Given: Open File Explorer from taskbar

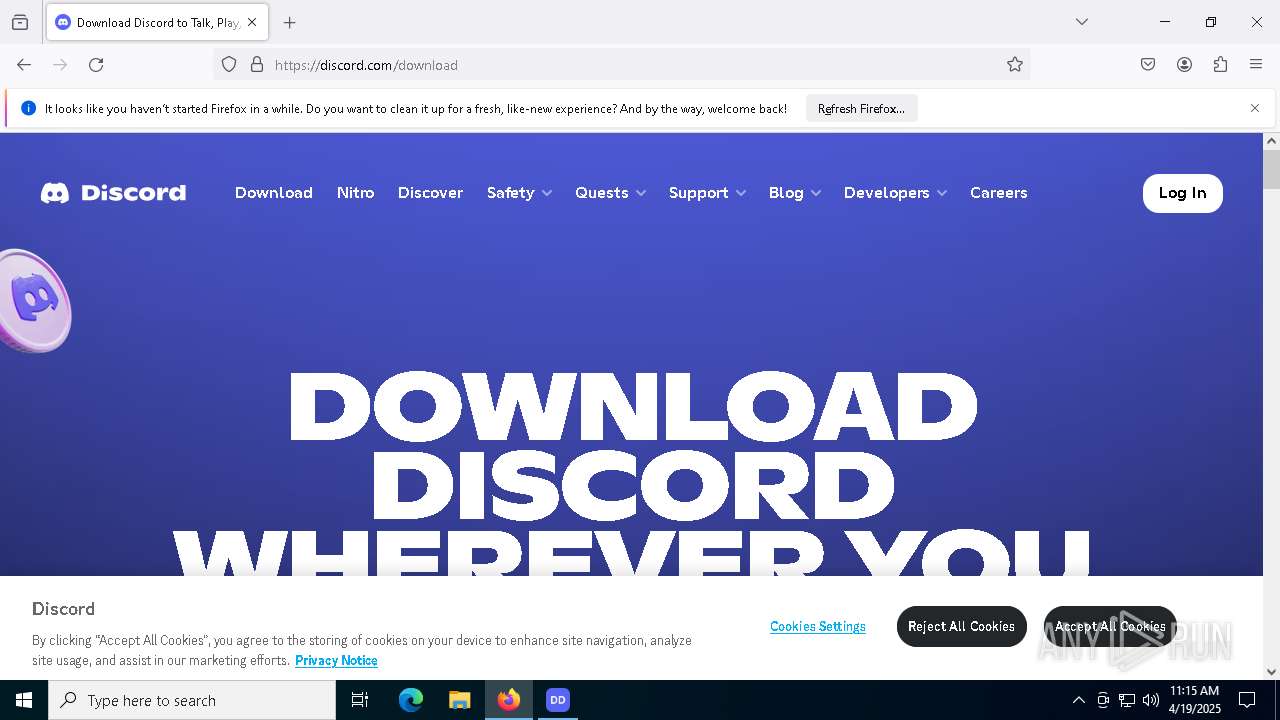Looking at the screenshot, I should tap(459, 700).
